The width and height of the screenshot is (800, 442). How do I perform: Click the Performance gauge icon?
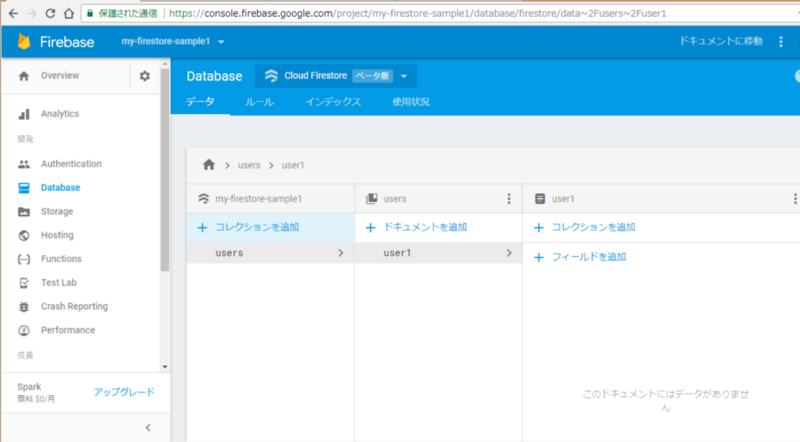(23, 330)
